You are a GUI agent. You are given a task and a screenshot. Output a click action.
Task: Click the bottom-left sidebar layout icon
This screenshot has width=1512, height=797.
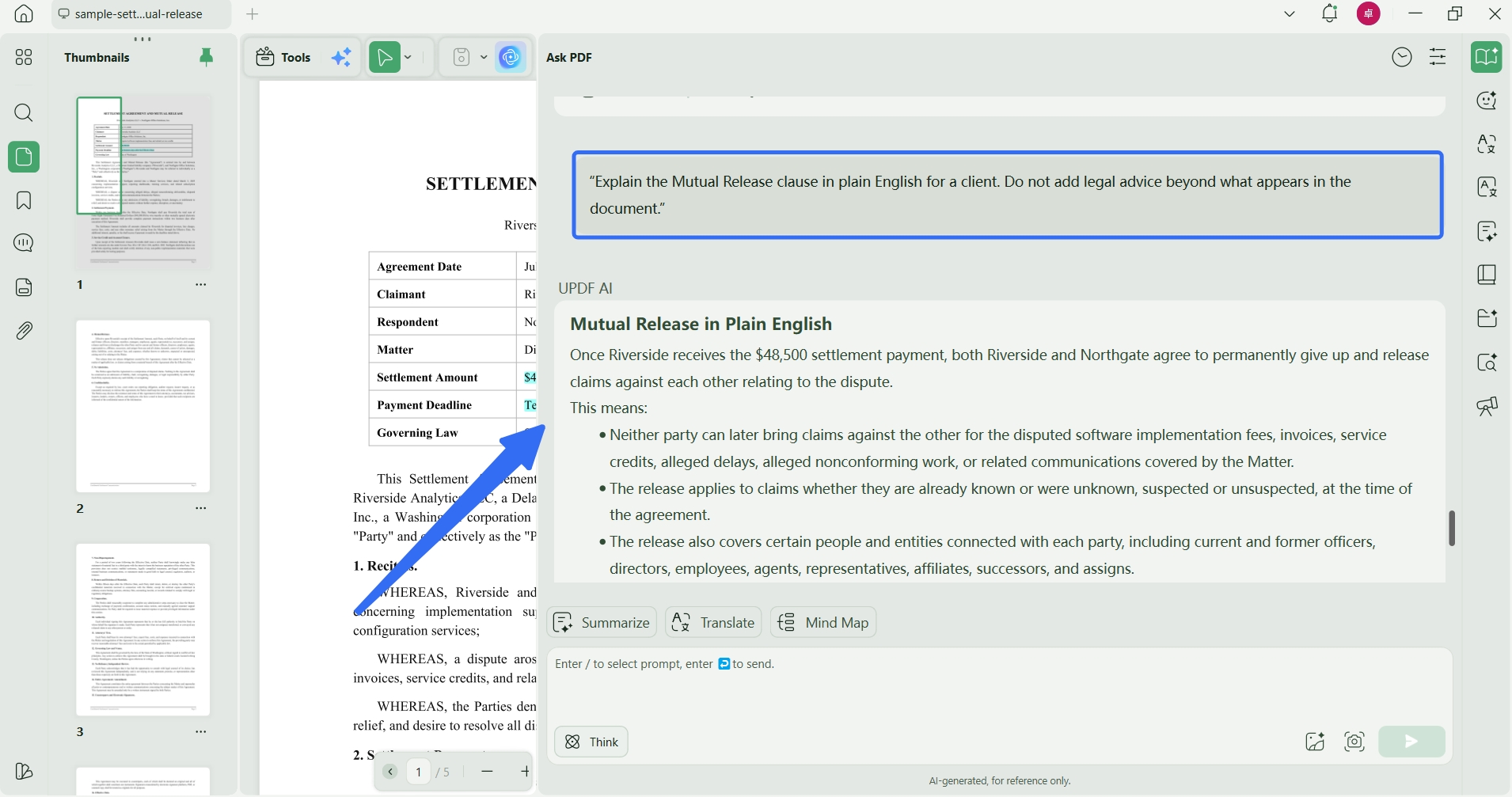(x=24, y=772)
